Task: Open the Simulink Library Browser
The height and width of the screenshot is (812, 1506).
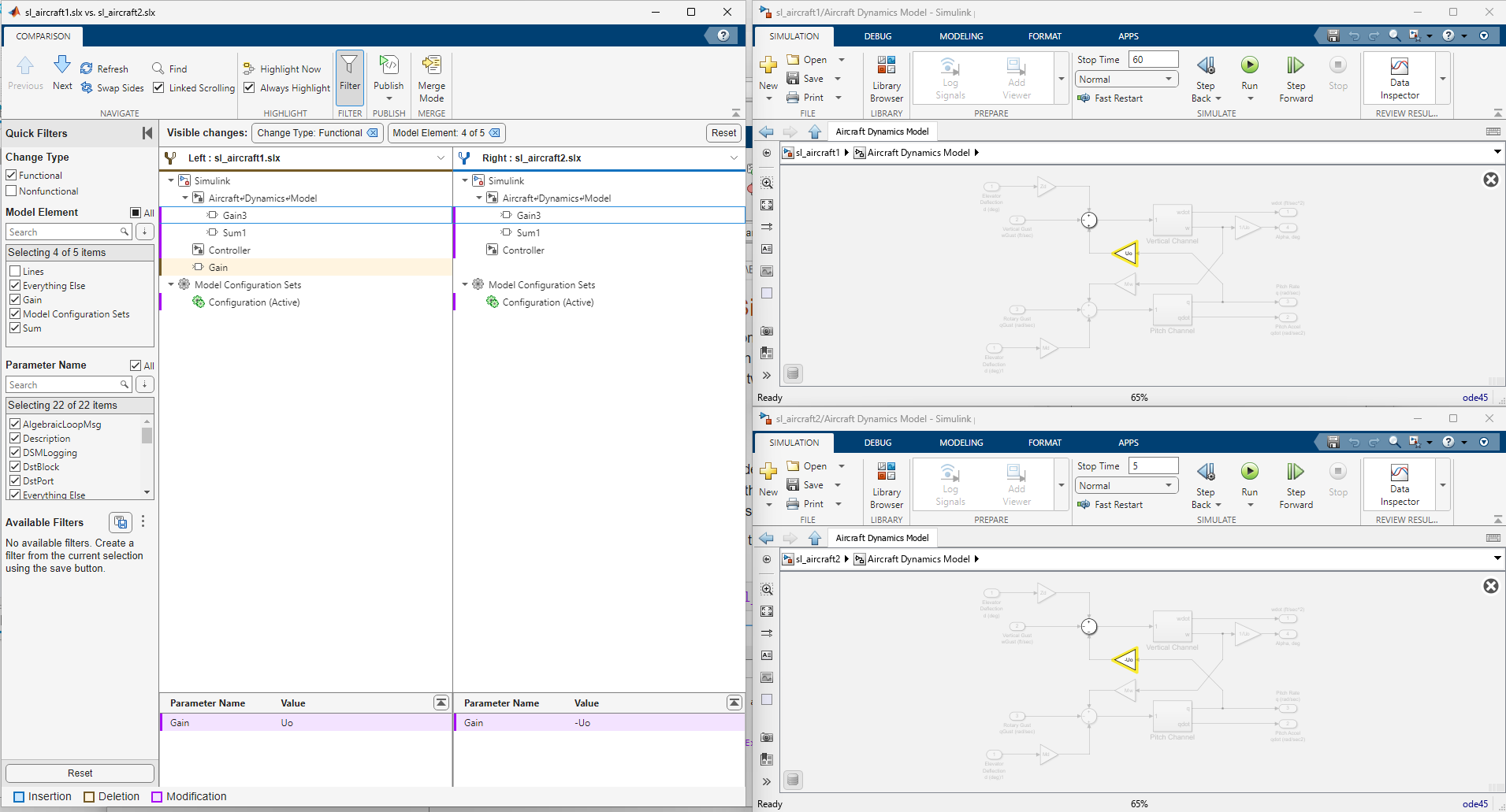Action: click(886, 78)
